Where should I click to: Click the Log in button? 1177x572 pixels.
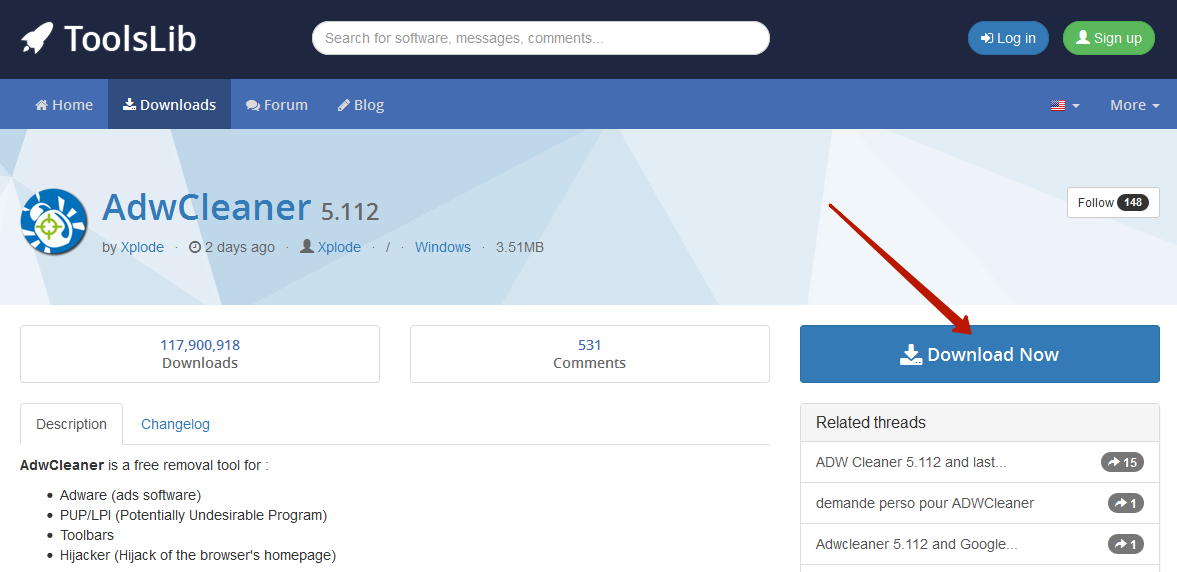click(1008, 38)
